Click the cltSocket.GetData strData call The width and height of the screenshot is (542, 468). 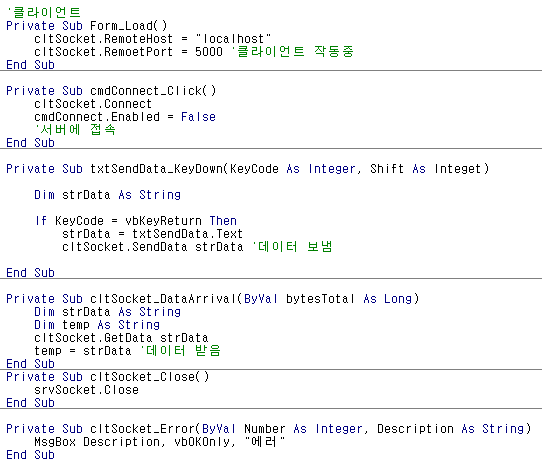(121, 338)
